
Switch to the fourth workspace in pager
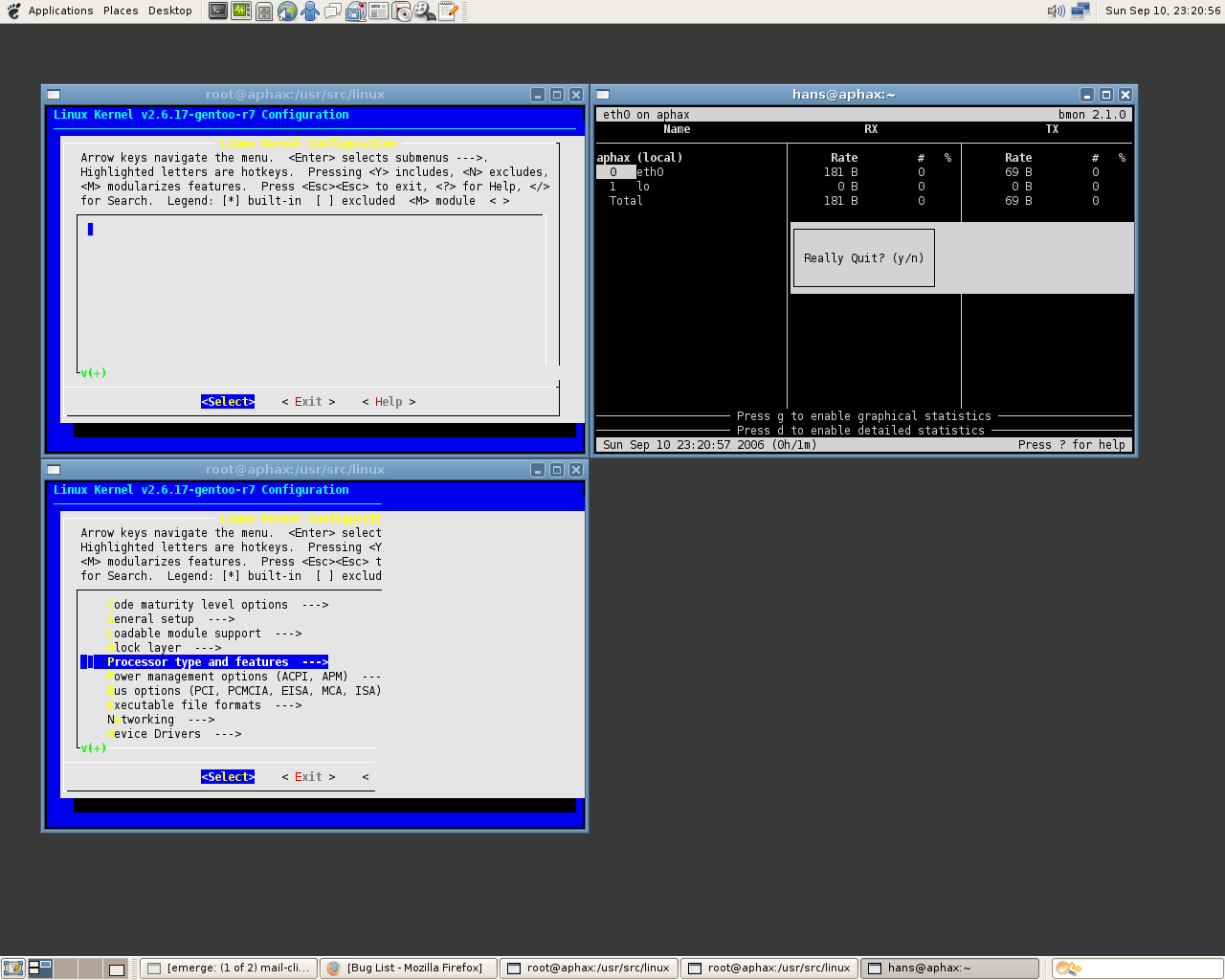(x=116, y=969)
